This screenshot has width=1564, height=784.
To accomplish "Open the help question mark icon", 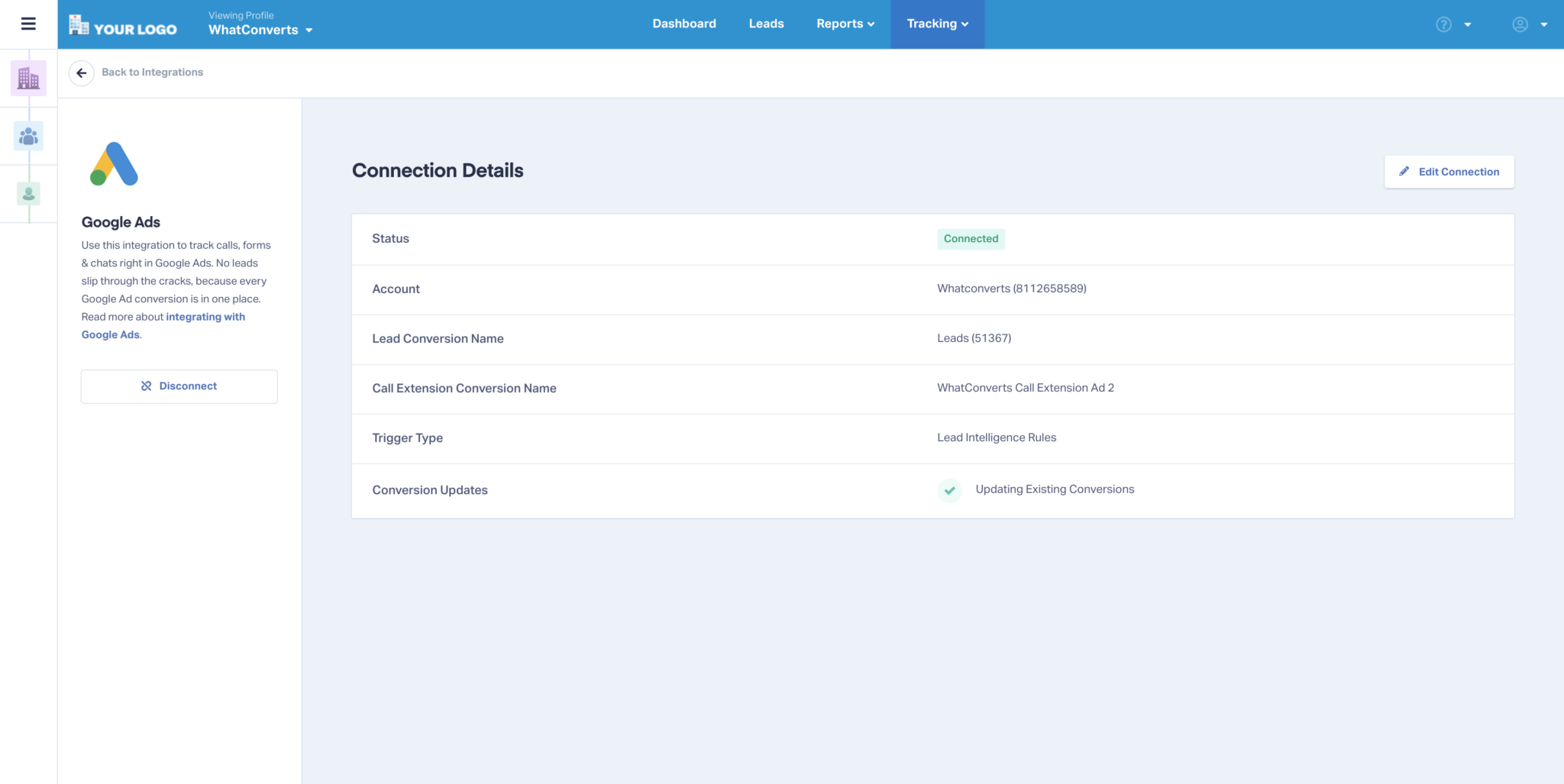I will (1443, 24).
